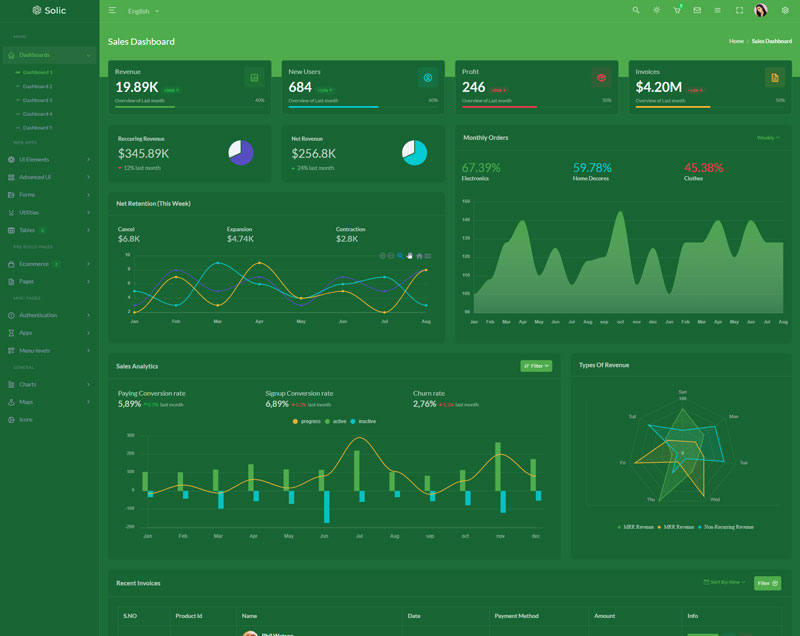Screen dimensions: 800x636
Task: Toggle light mode with the sun icon
Action: 656,10
